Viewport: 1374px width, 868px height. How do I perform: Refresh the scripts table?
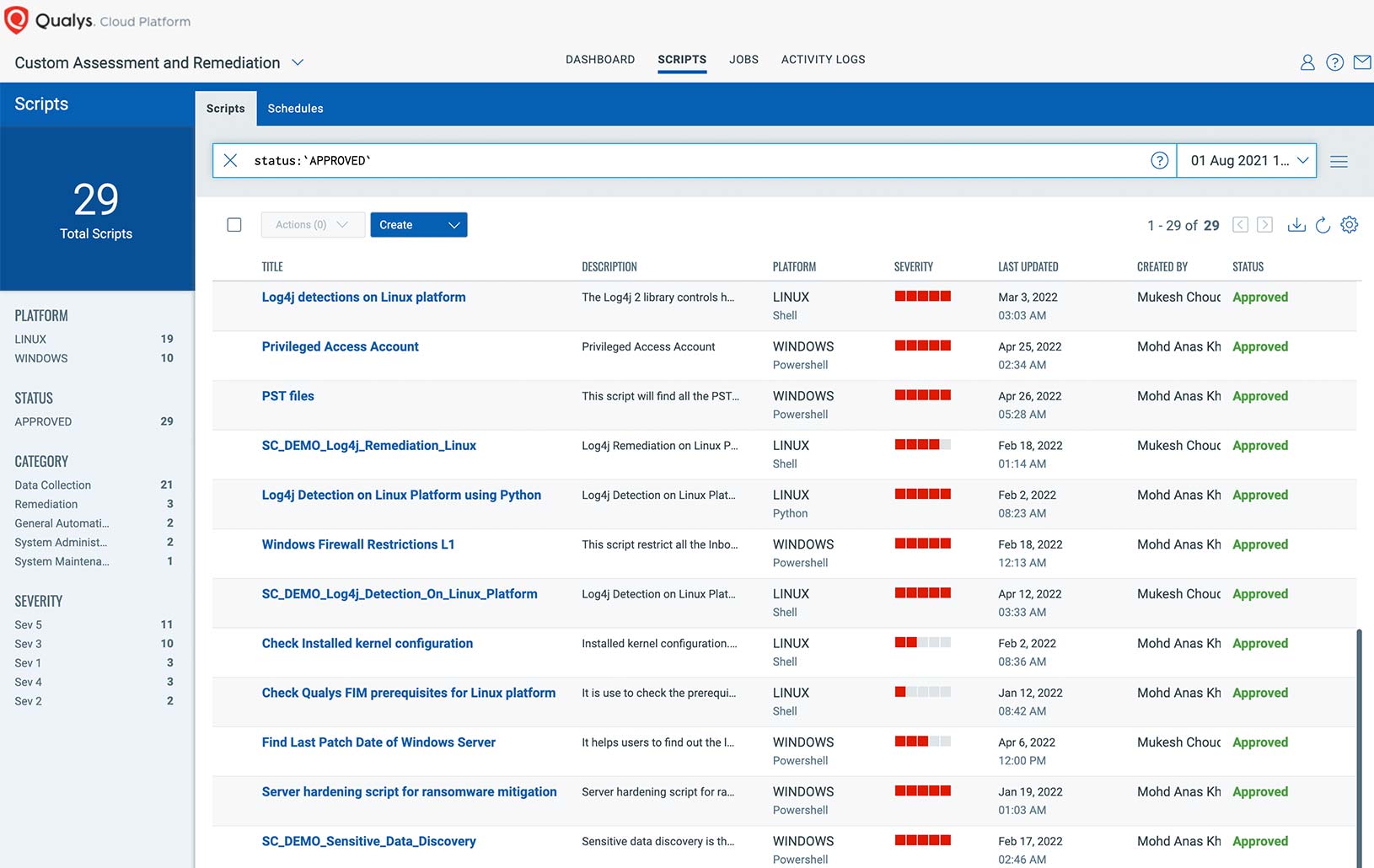(1323, 225)
